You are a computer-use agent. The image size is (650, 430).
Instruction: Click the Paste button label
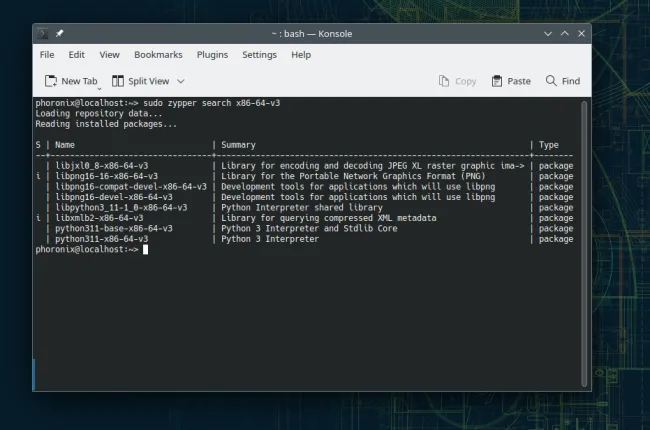519,81
